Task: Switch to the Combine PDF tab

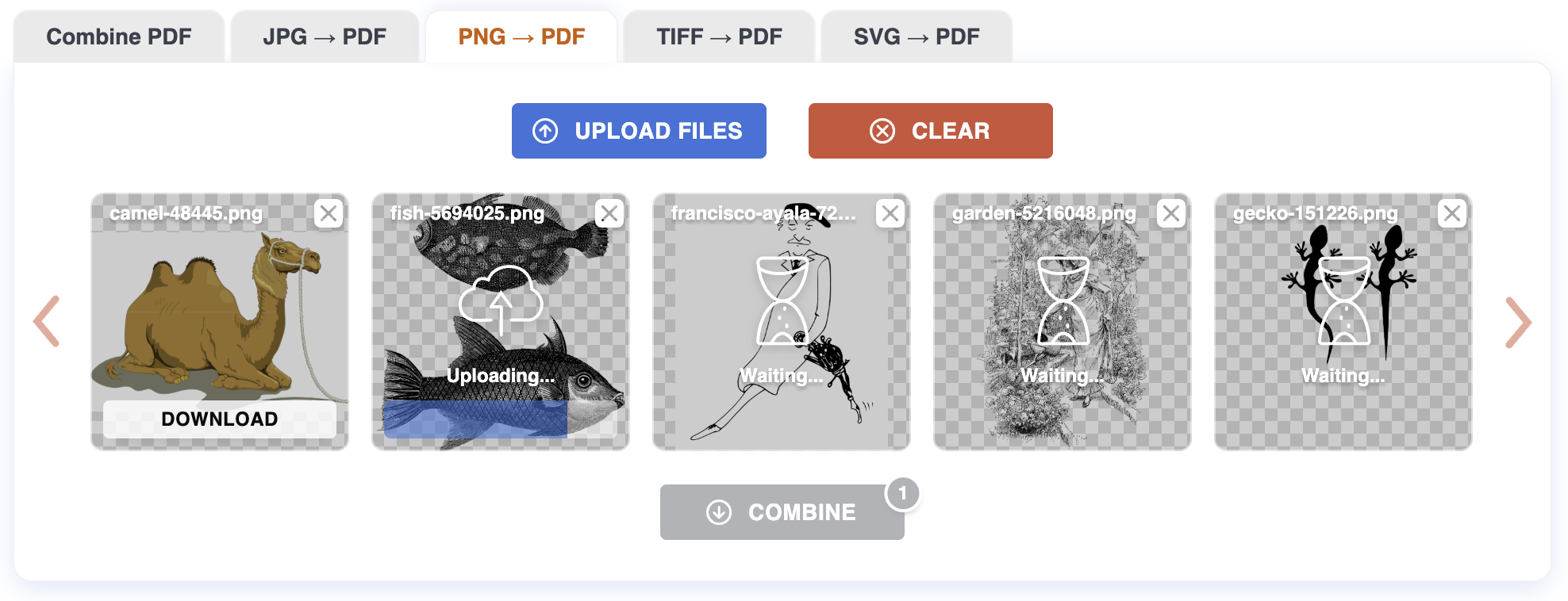Action: pyautogui.click(x=119, y=36)
